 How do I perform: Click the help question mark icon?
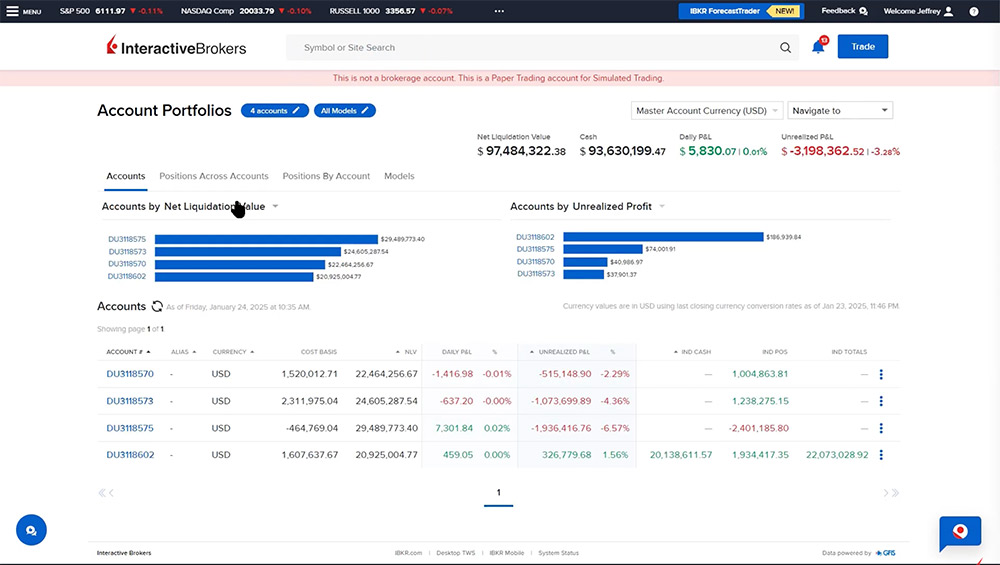click(x=973, y=11)
